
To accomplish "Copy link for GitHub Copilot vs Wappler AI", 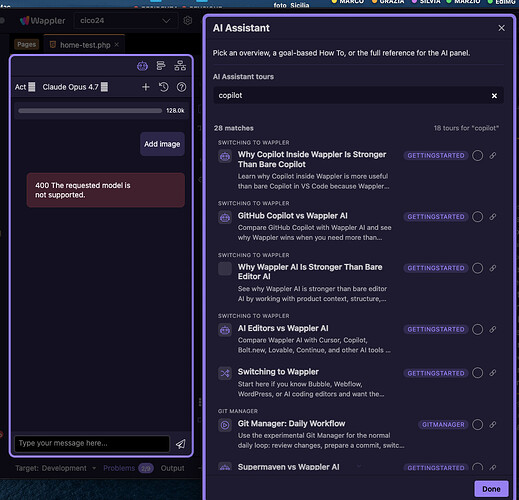I will pos(493,217).
